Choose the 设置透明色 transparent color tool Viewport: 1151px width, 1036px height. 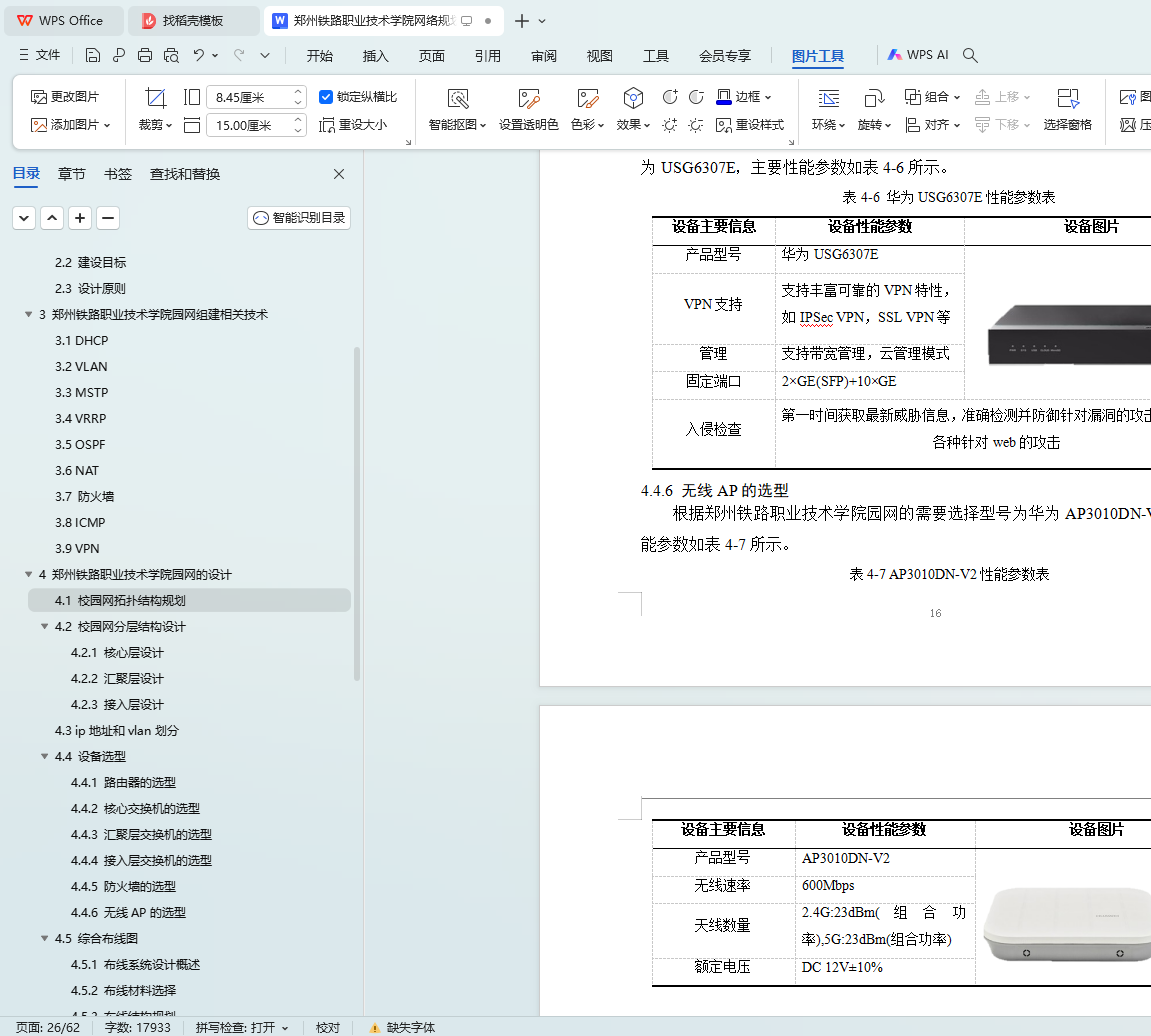pyautogui.click(x=529, y=109)
